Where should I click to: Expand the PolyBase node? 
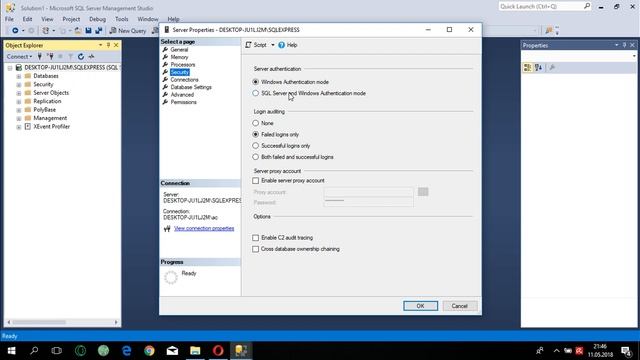(x=19, y=110)
